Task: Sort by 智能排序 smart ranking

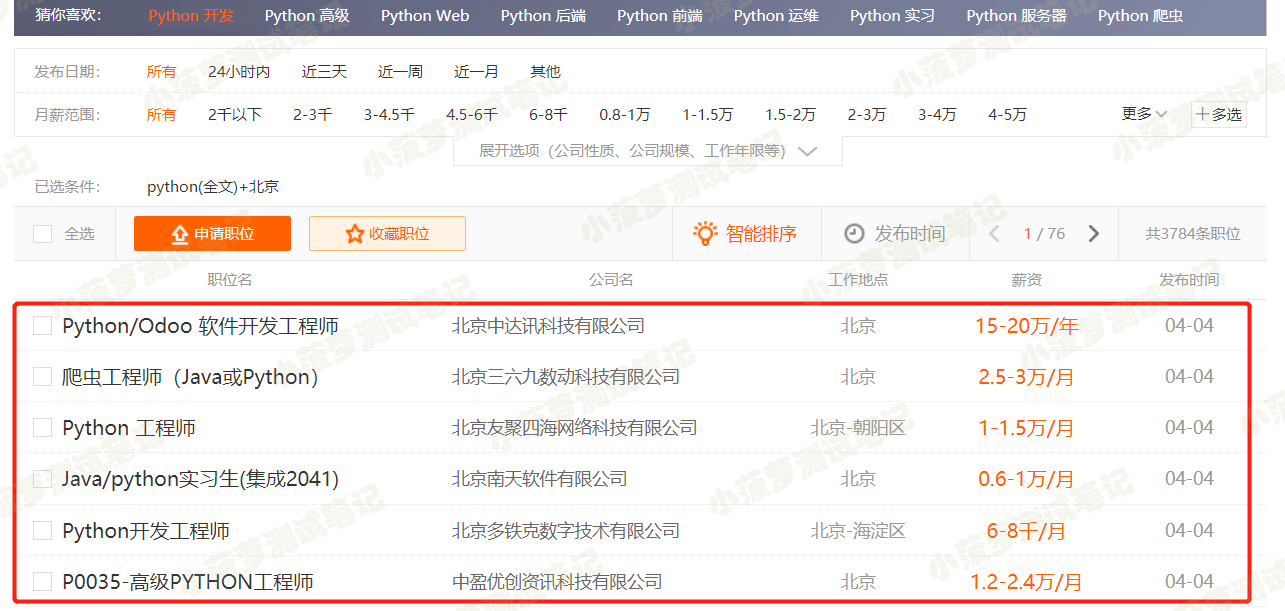Action: click(x=746, y=234)
